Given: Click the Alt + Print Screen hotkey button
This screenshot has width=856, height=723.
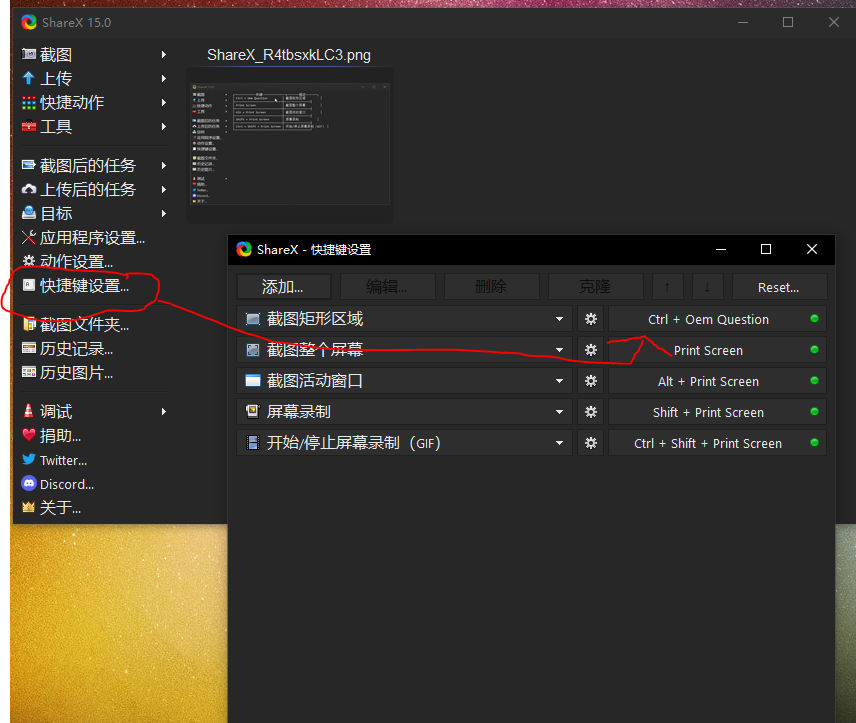Looking at the screenshot, I should coord(717,381).
